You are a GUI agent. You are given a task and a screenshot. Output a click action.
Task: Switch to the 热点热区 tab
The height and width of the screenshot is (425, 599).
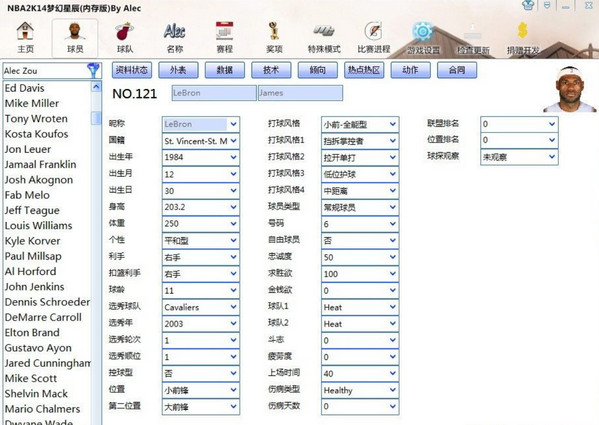point(364,70)
